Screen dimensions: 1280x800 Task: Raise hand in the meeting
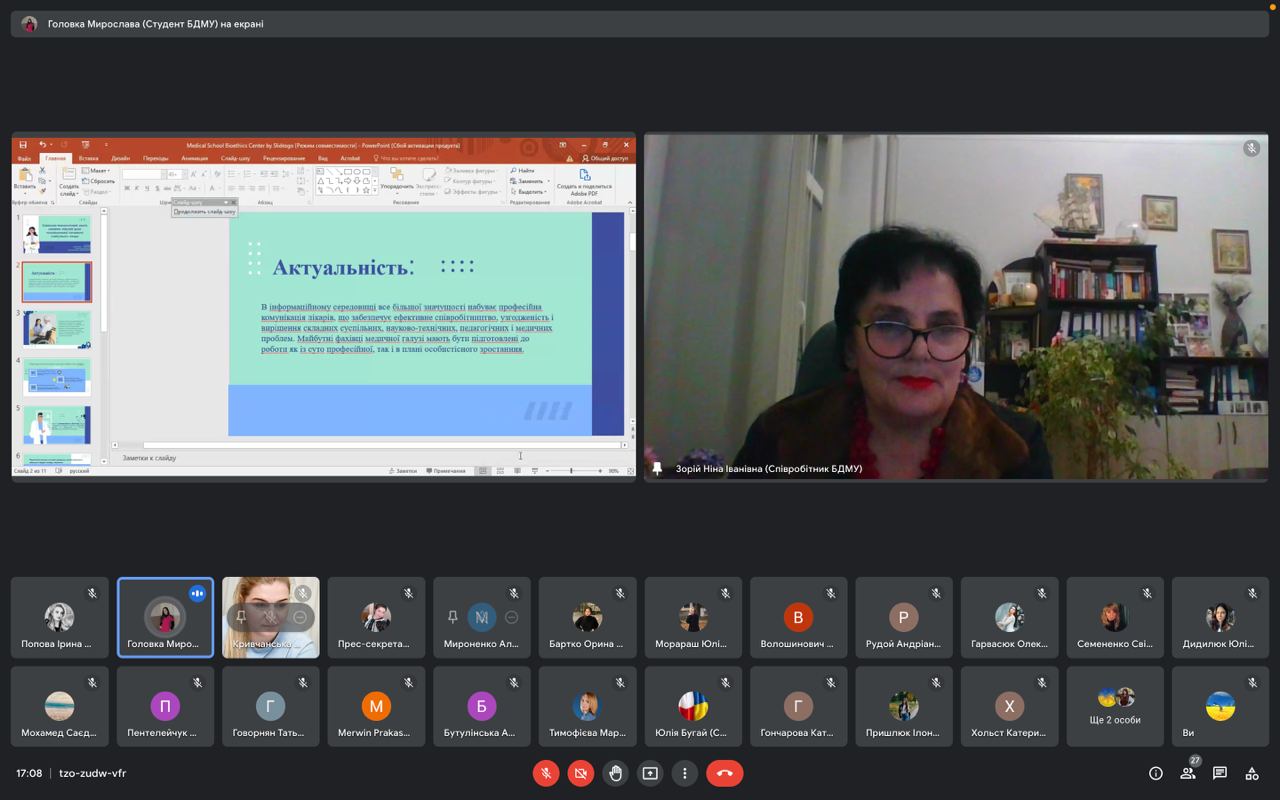[x=615, y=773]
